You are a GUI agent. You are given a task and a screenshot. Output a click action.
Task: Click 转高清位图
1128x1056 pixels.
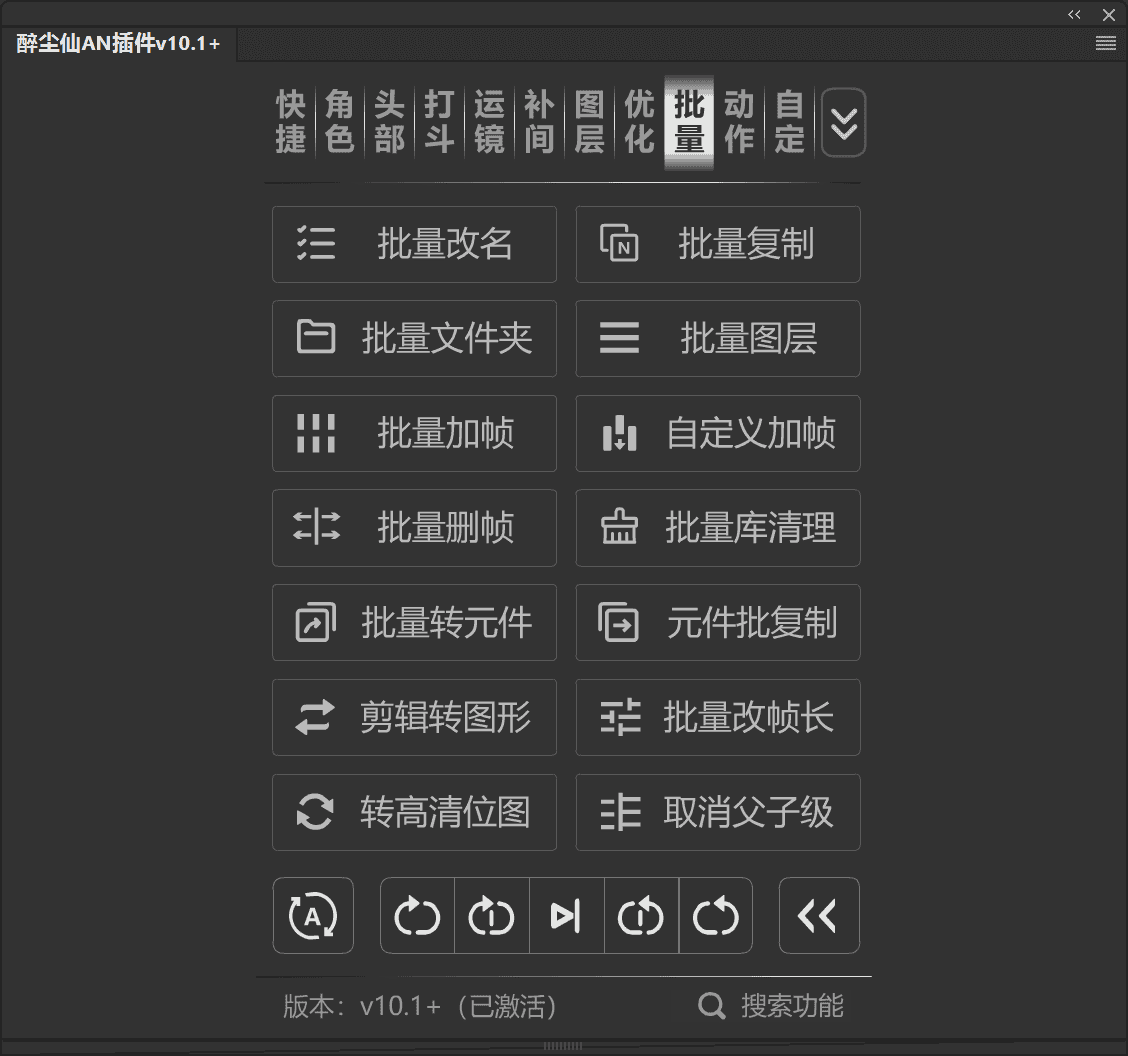[x=414, y=812]
